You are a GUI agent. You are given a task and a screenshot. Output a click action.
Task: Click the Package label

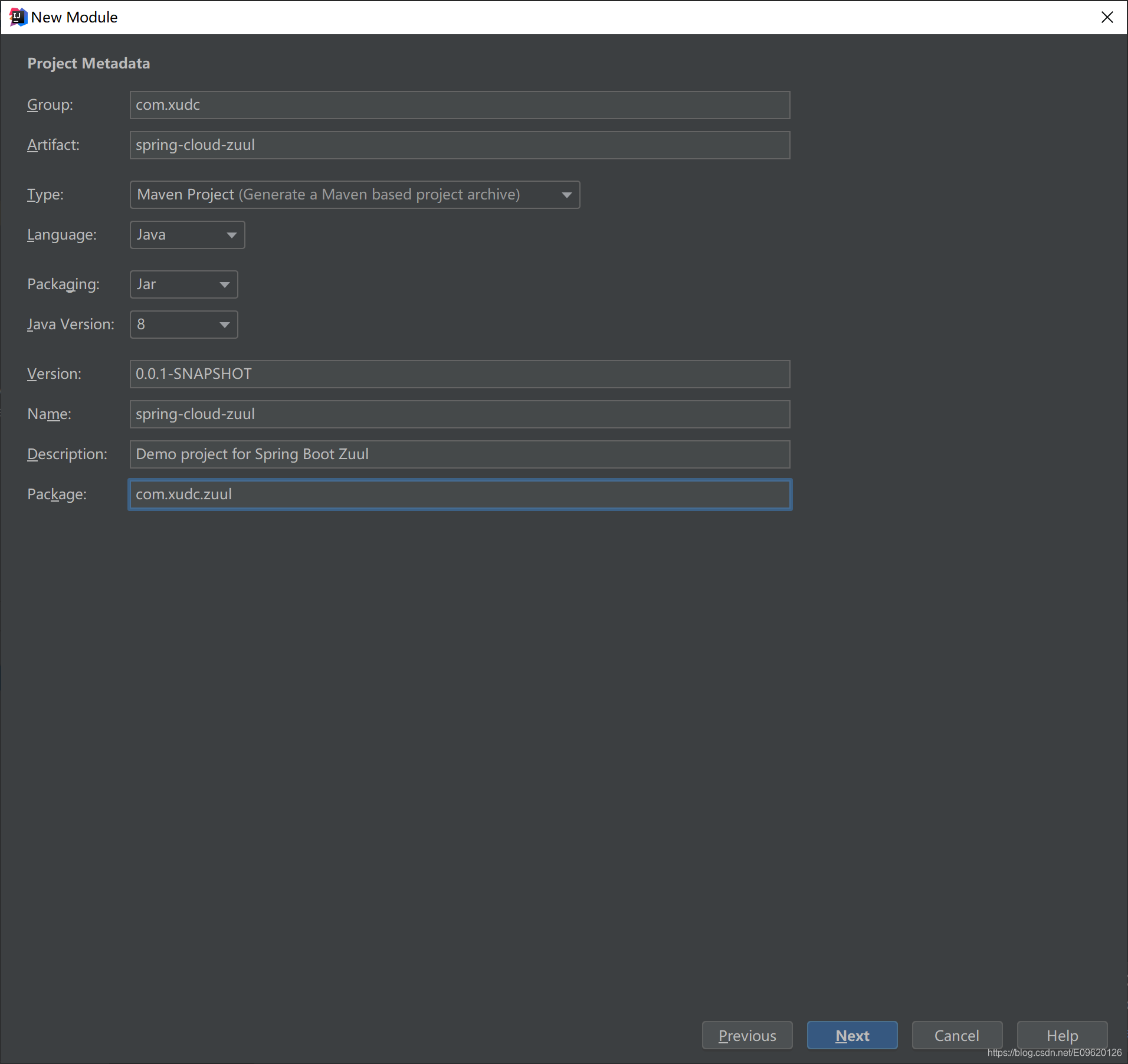pyautogui.click(x=57, y=495)
